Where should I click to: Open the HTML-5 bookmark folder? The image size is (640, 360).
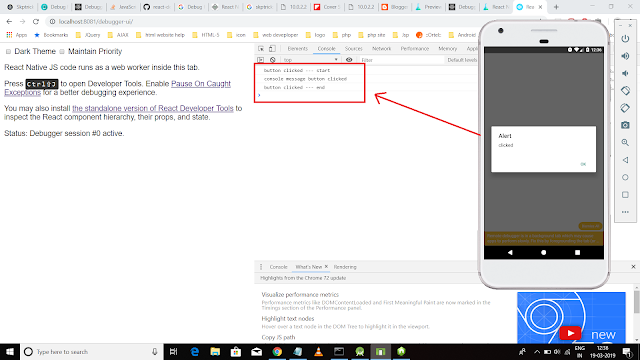coord(205,35)
